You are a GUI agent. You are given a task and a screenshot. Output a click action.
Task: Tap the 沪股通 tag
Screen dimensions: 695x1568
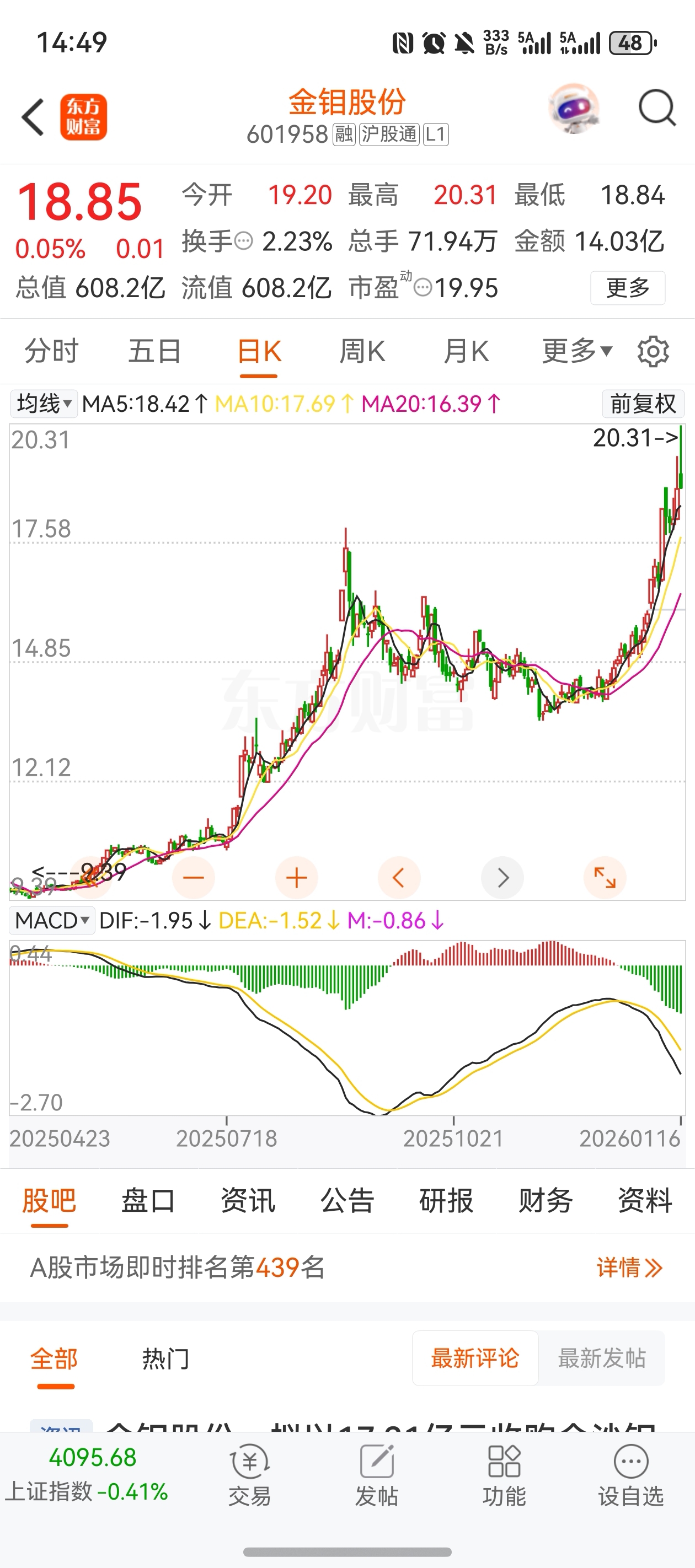[389, 134]
